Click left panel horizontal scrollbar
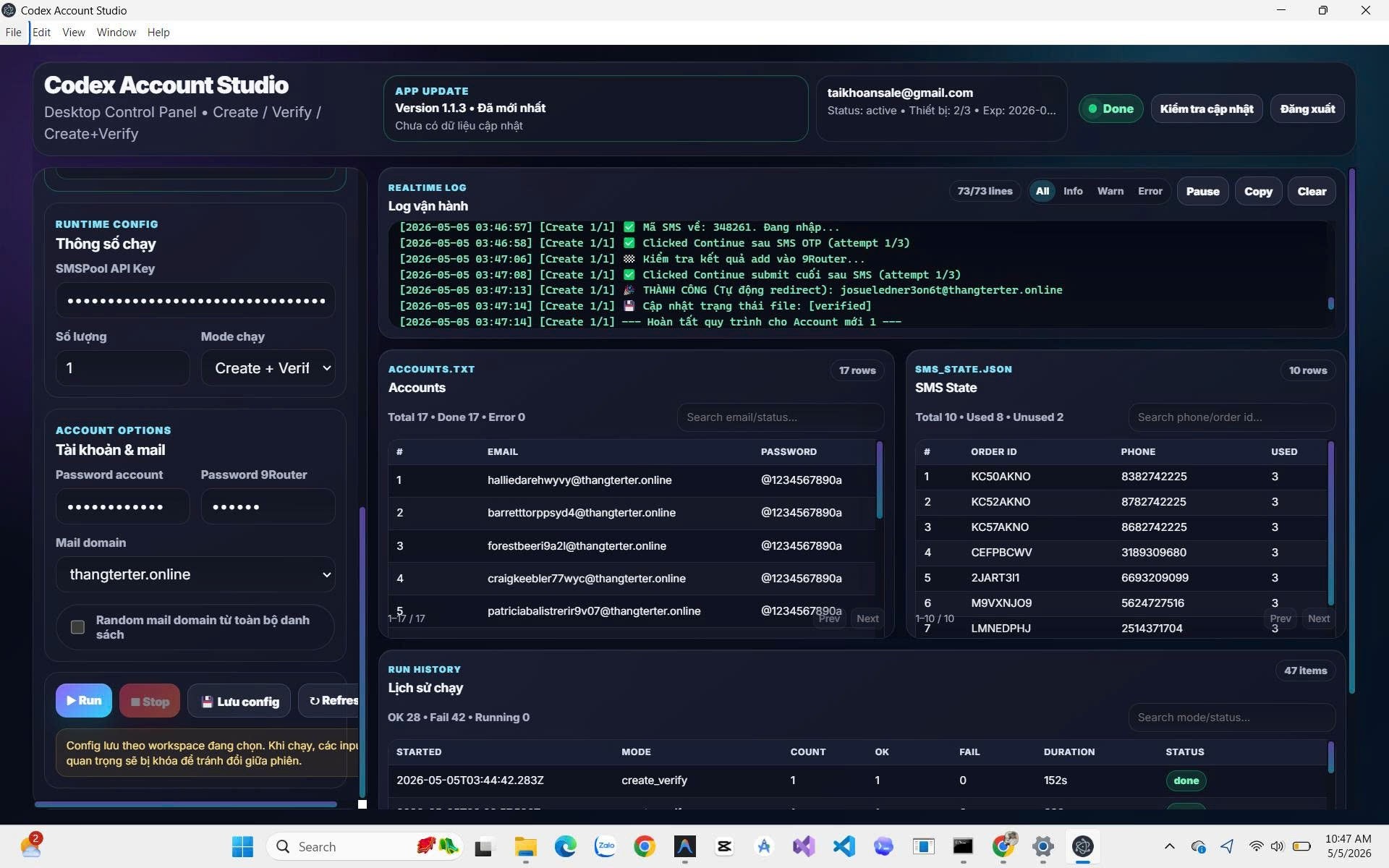The height and width of the screenshot is (868, 1389). (x=186, y=804)
